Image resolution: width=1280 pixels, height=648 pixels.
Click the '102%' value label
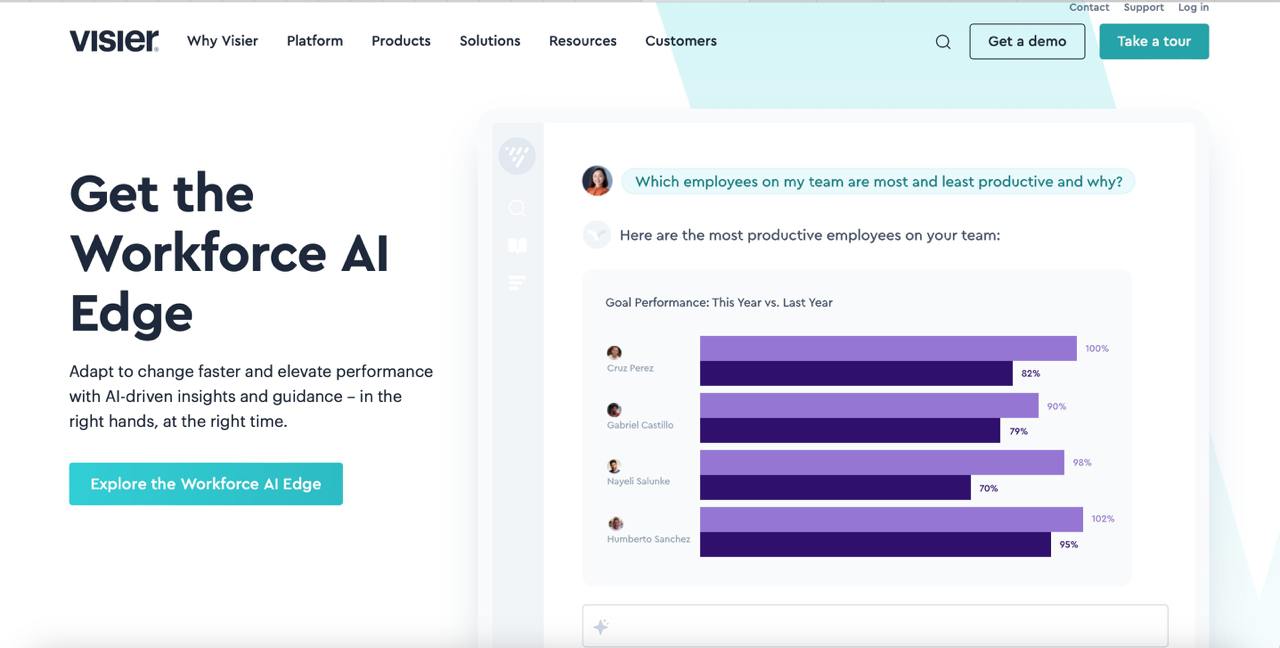(x=1103, y=518)
